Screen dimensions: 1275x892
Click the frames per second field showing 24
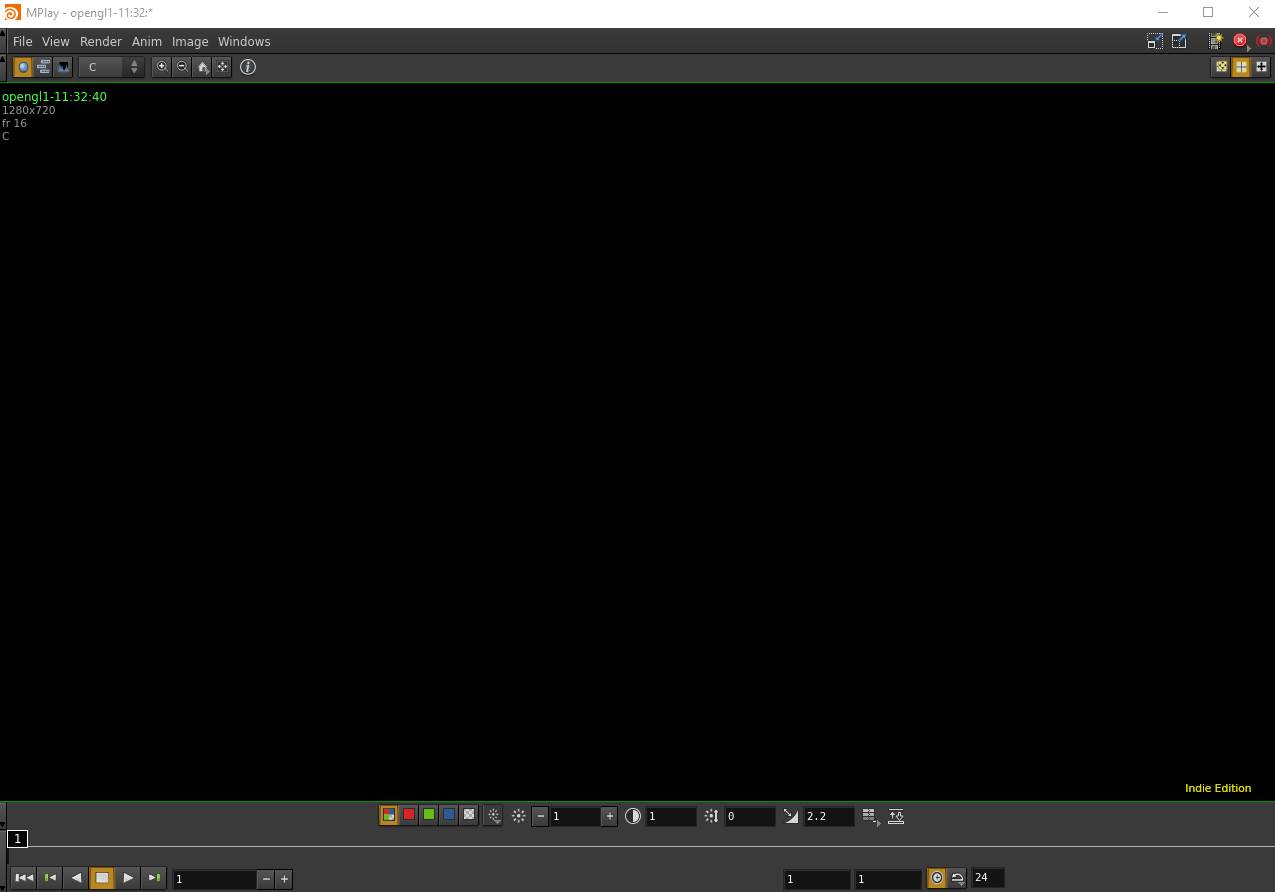pos(987,878)
